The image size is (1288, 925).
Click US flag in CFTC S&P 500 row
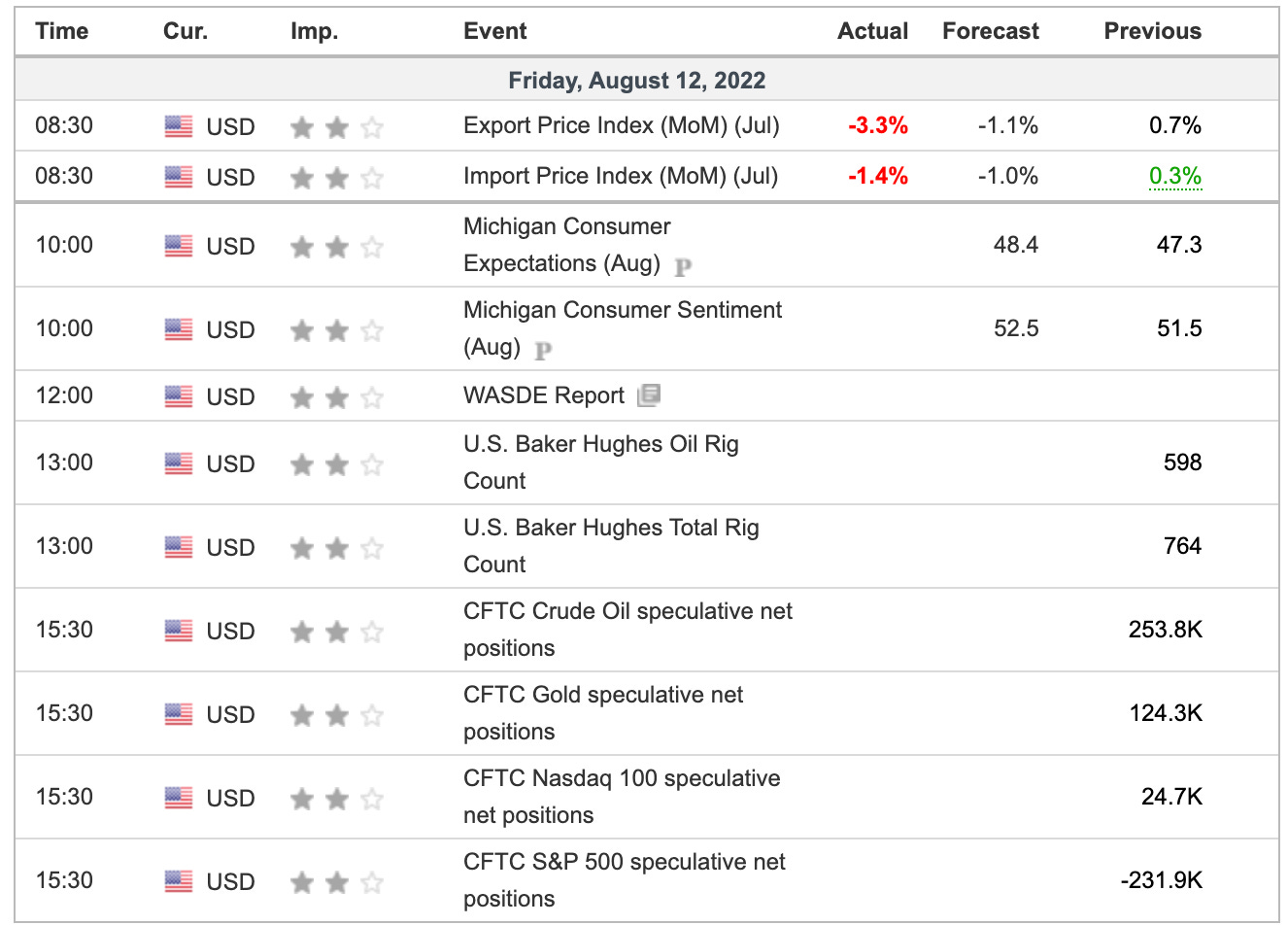(x=179, y=881)
